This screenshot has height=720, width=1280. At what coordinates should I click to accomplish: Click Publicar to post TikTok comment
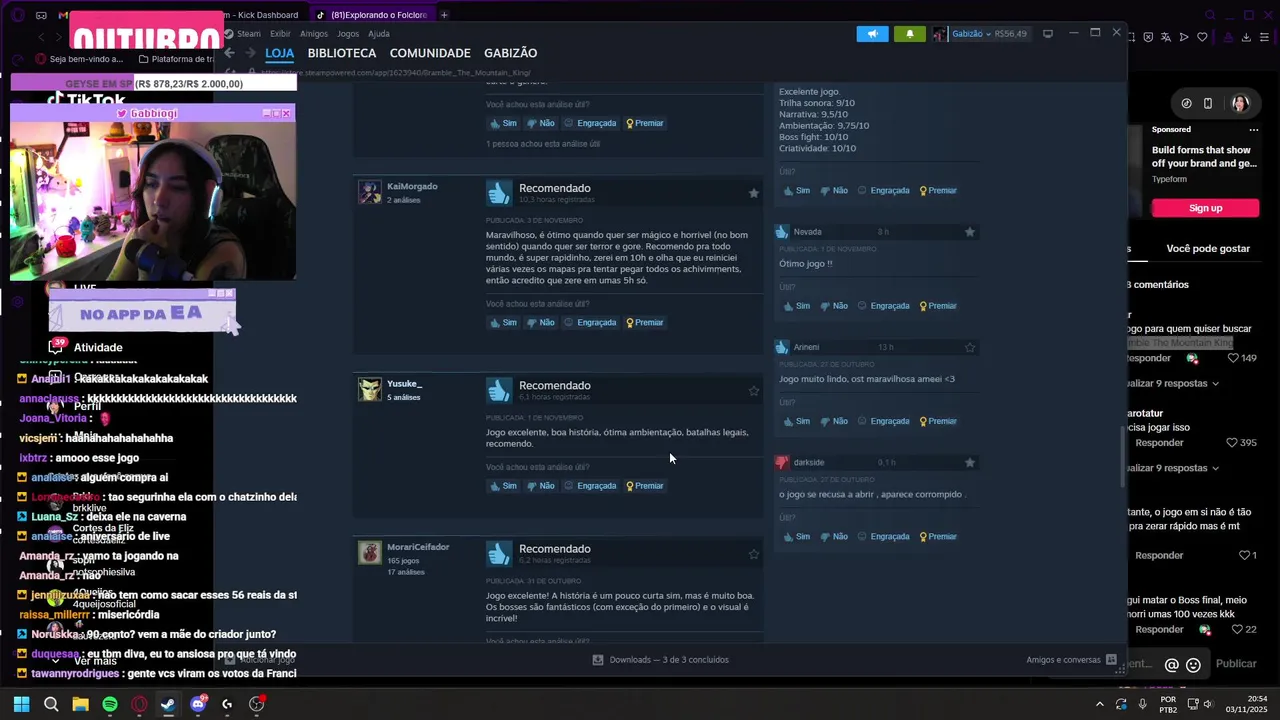click(1236, 664)
